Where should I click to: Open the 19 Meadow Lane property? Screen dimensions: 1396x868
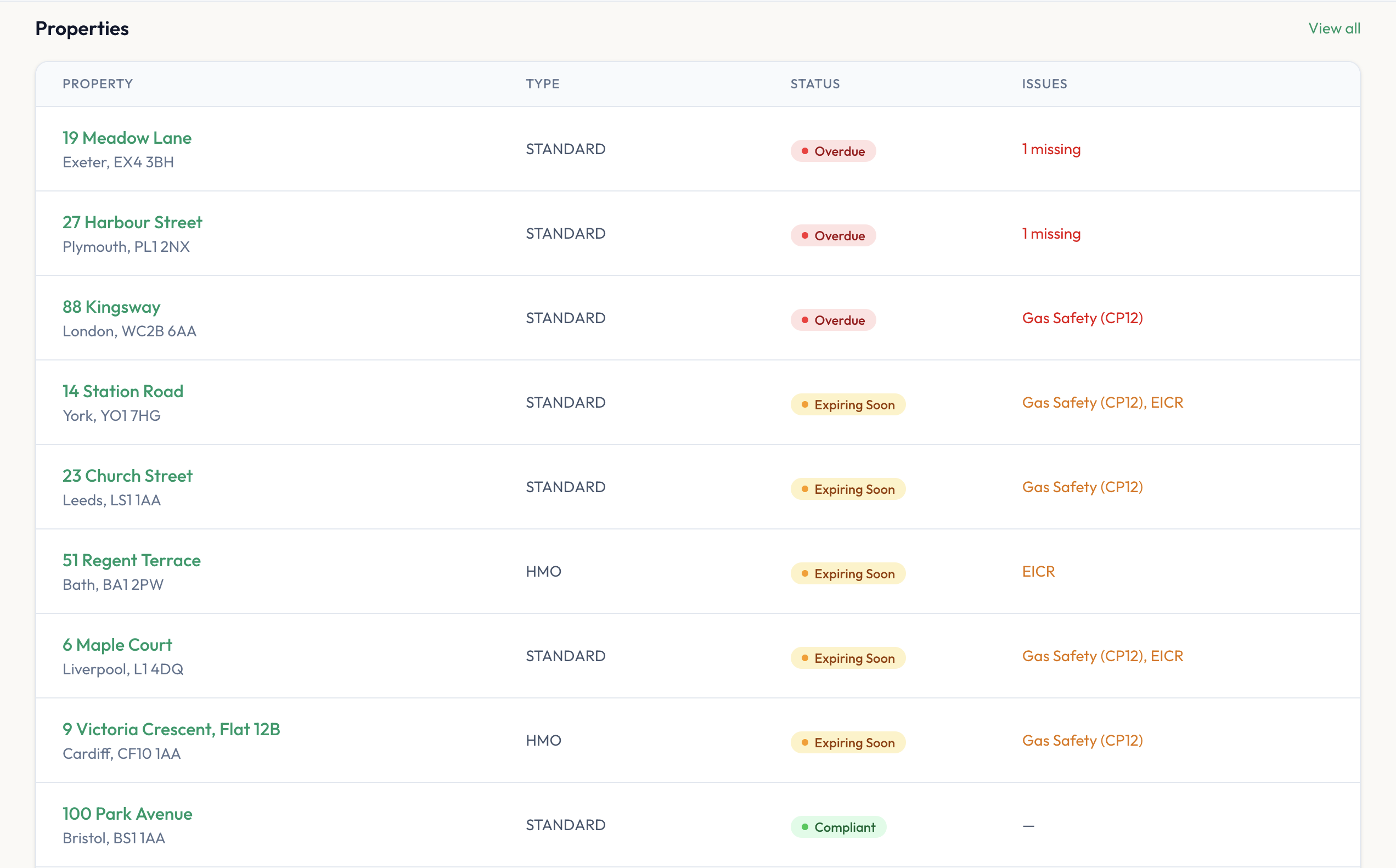pyautogui.click(x=127, y=138)
